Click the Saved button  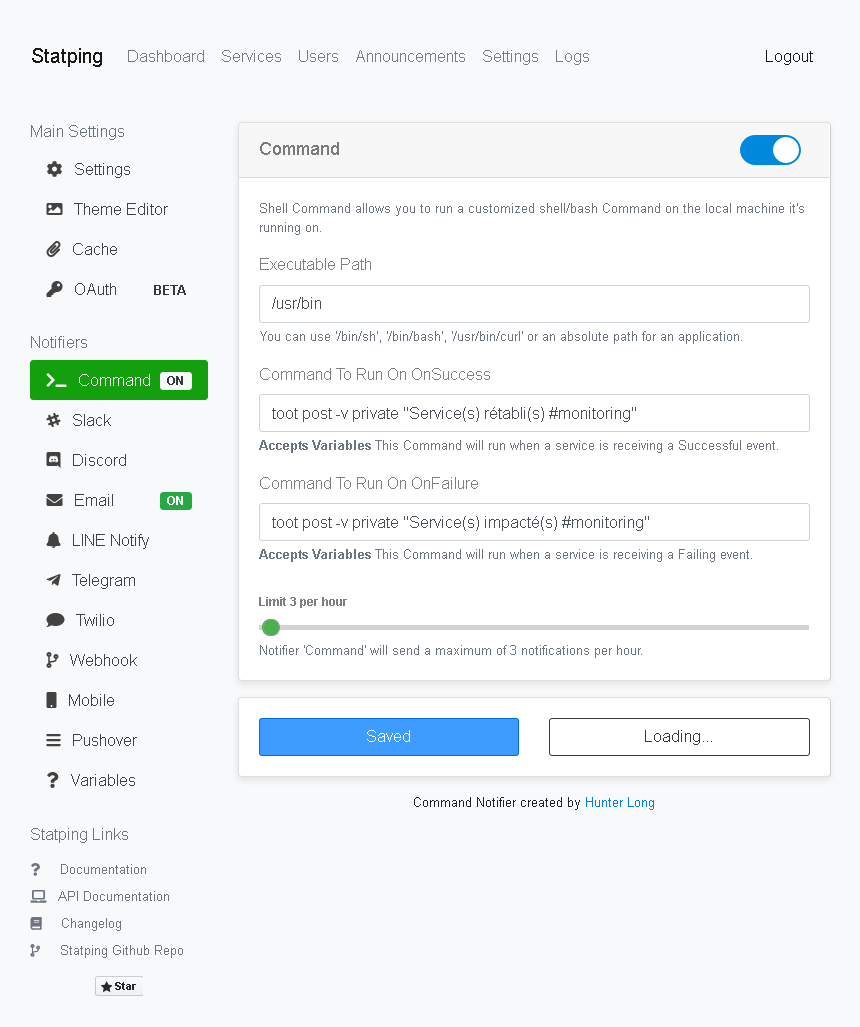388,736
